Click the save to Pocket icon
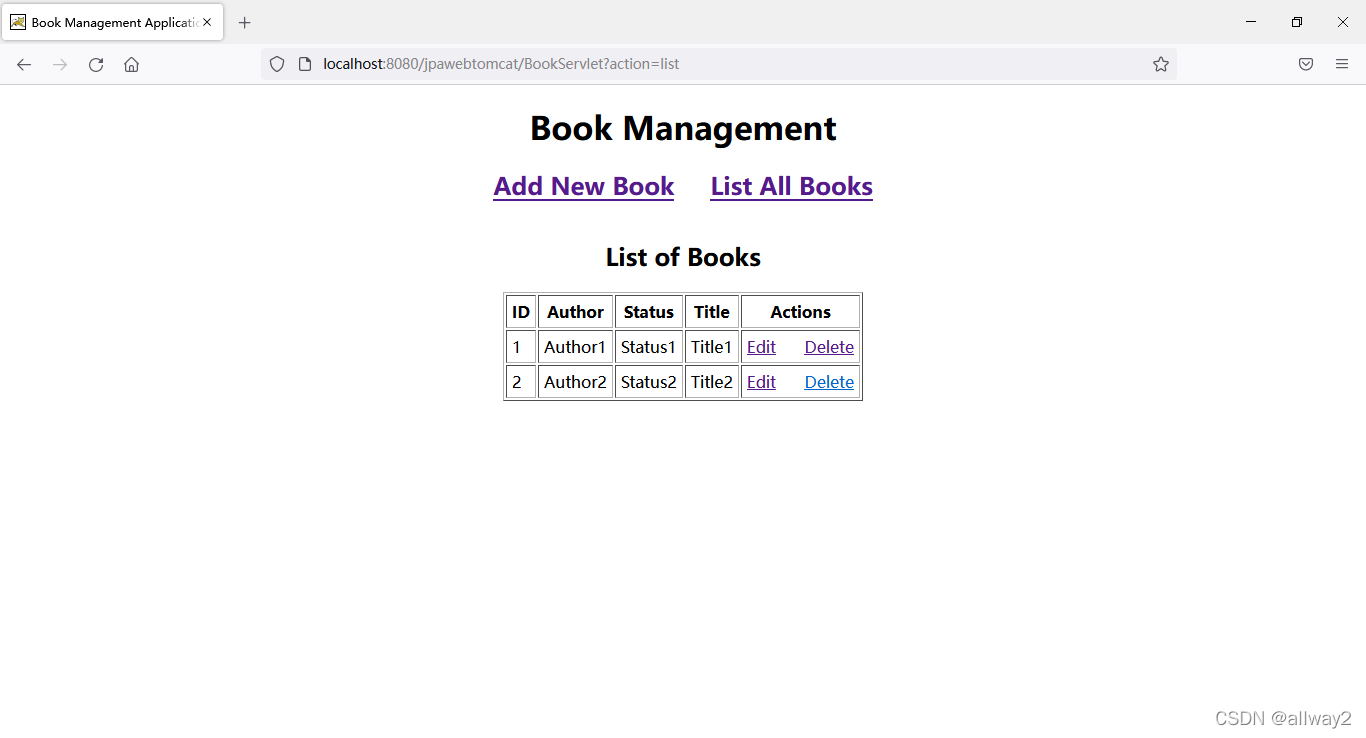The image size is (1366, 738). [1306, 64]
